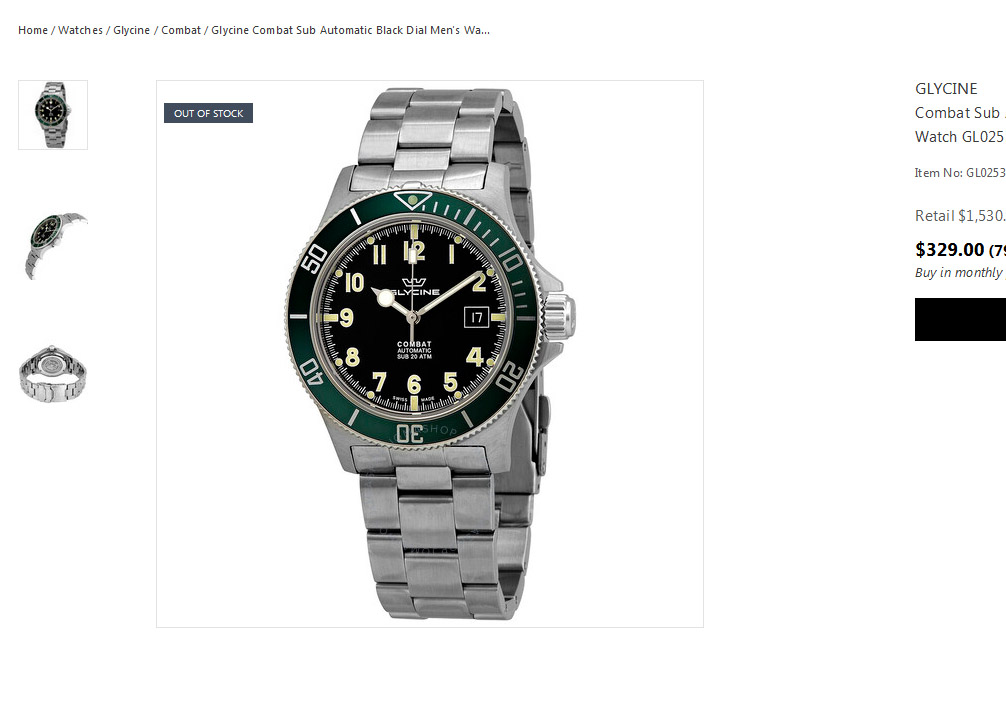Click the $329.00 sale price

pos(950,249)
